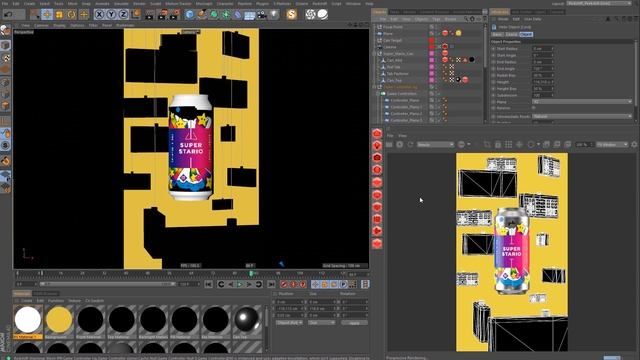Click the Floor/environment icon
This screenshot has width=640, height=360.
249,15
